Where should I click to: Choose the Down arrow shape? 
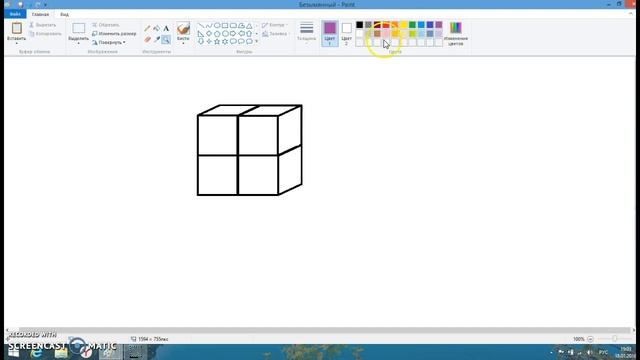[x=201, y=42]
